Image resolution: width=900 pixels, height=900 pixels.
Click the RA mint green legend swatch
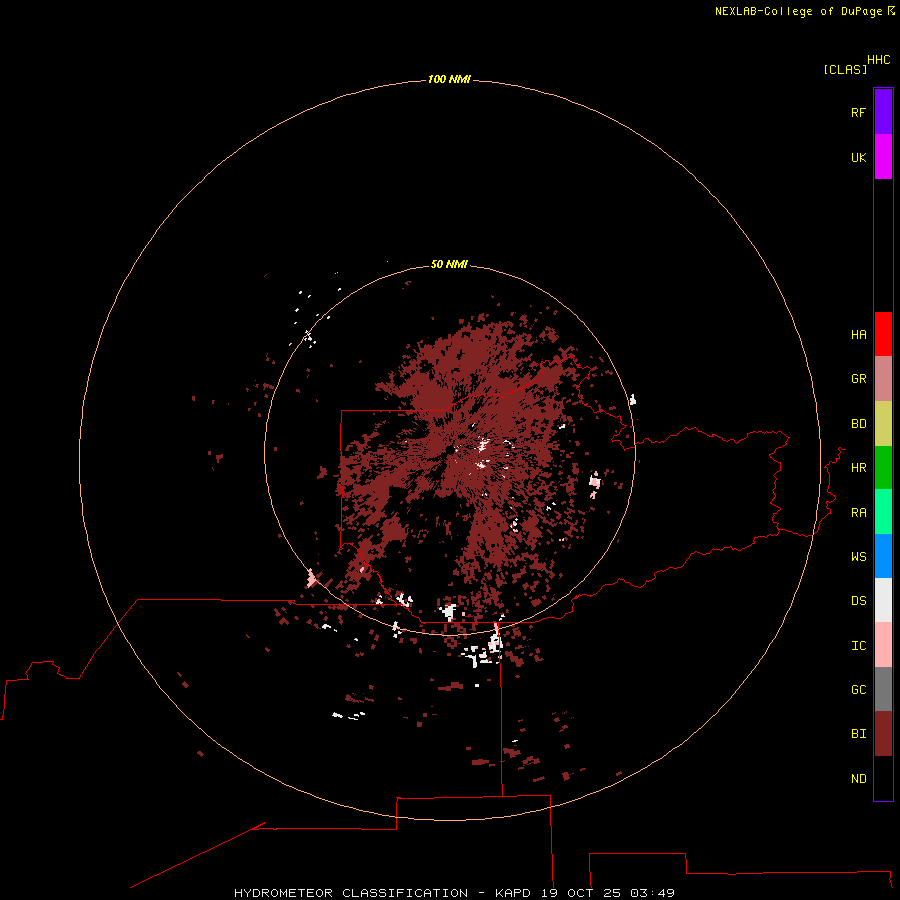(883, 512)
